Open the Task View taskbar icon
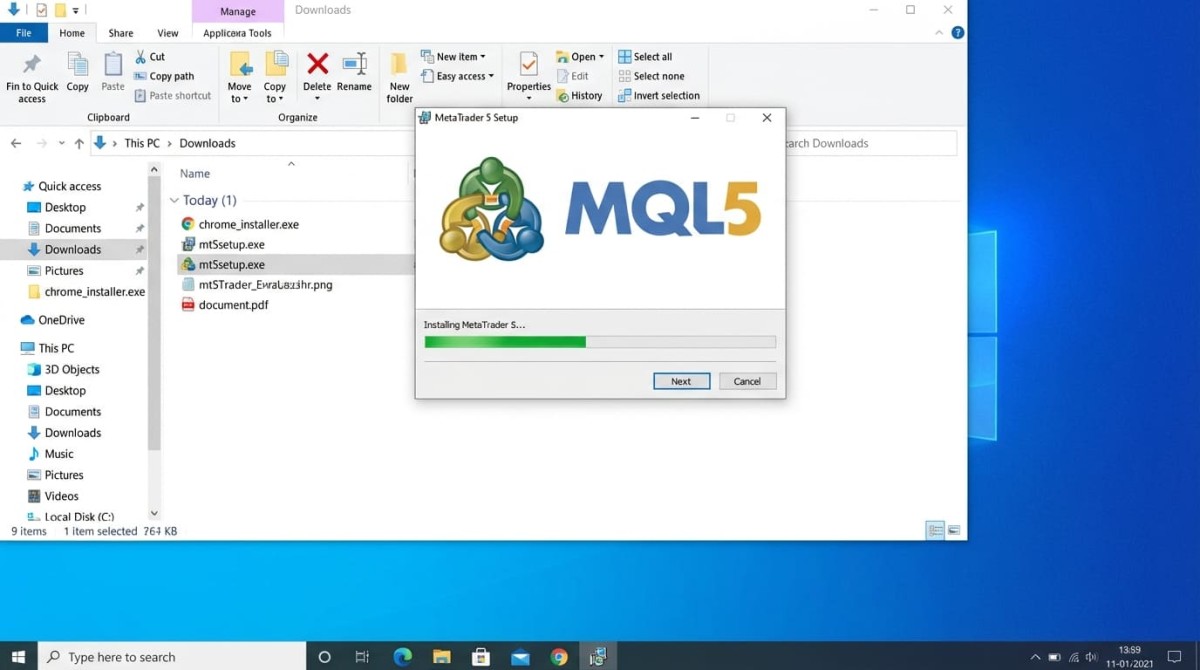The height and width of the screenshot is (670, 1200). (362, 657)
